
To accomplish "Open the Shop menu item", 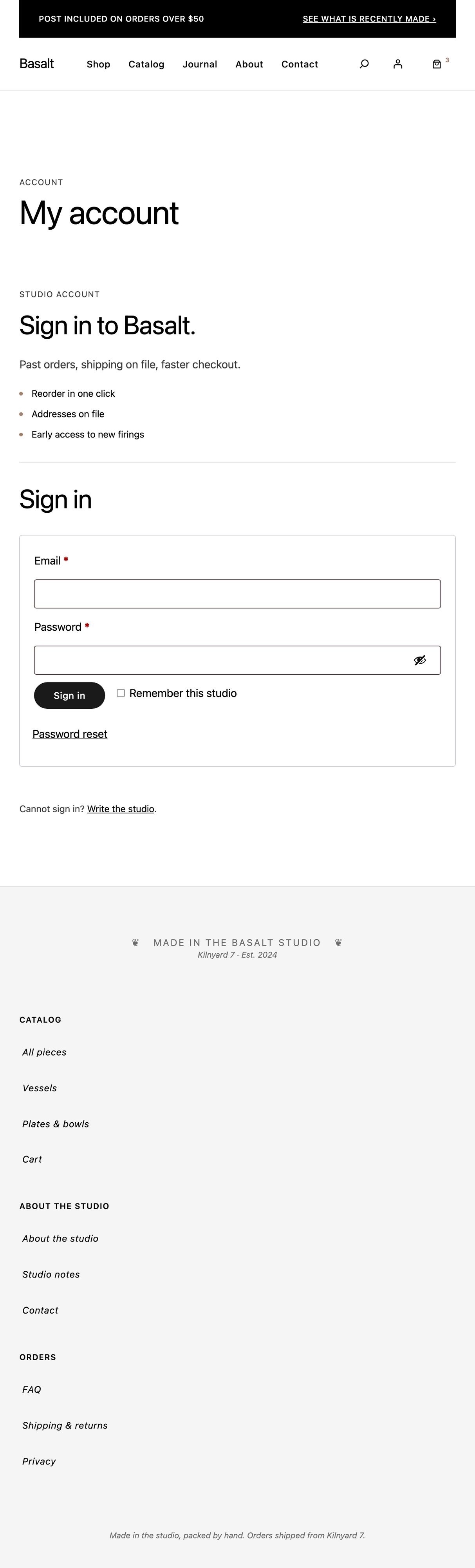I will 99,65.
